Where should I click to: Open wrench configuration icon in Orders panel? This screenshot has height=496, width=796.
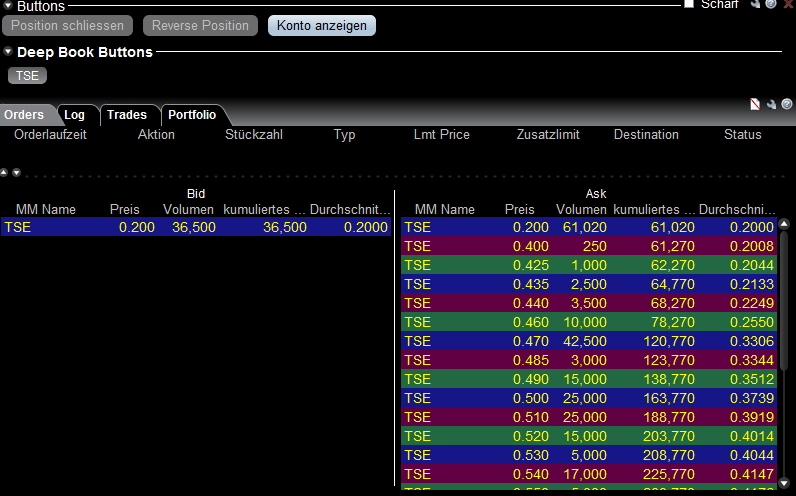pos(771,104)
